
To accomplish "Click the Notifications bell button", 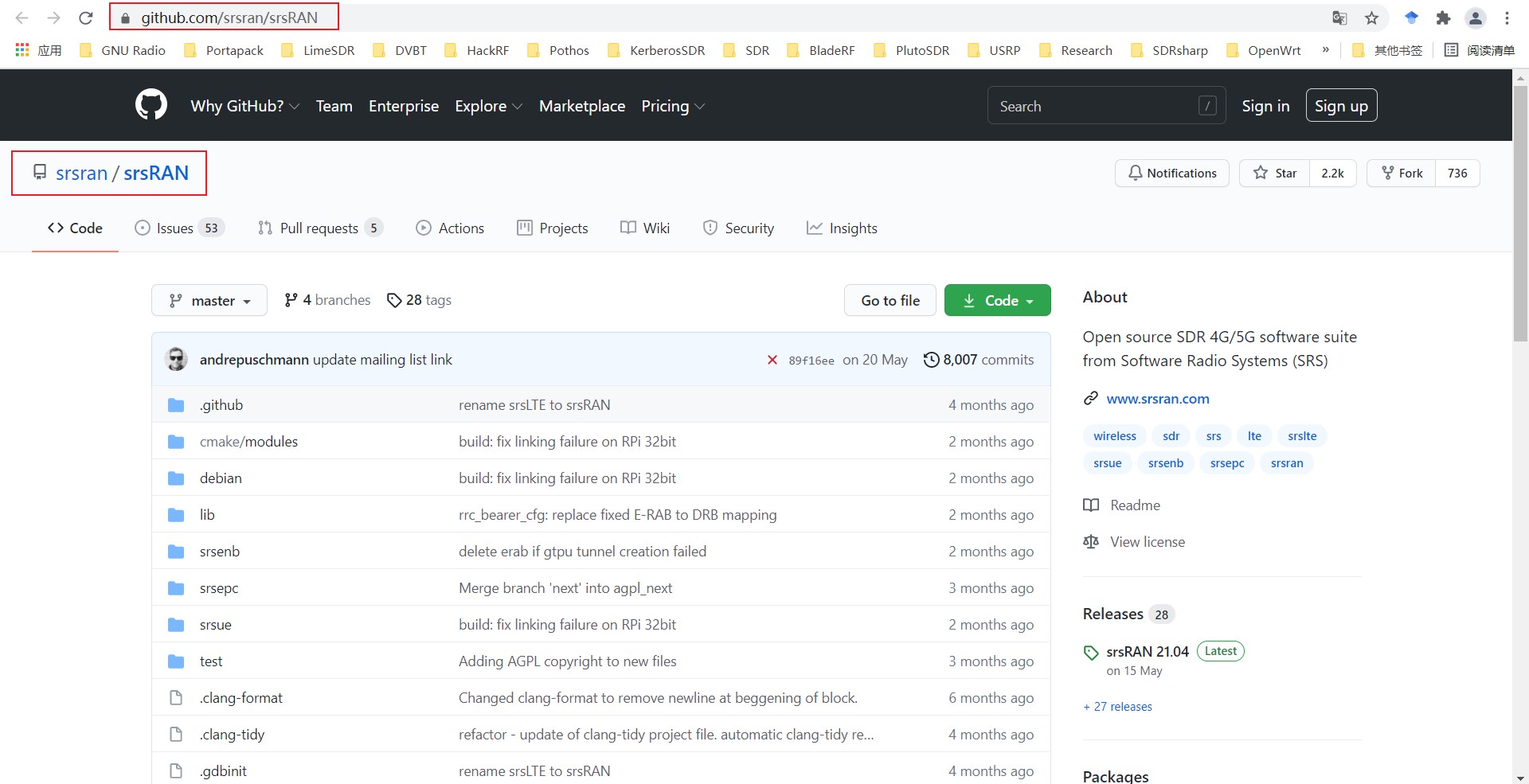I will [1172, 173].
